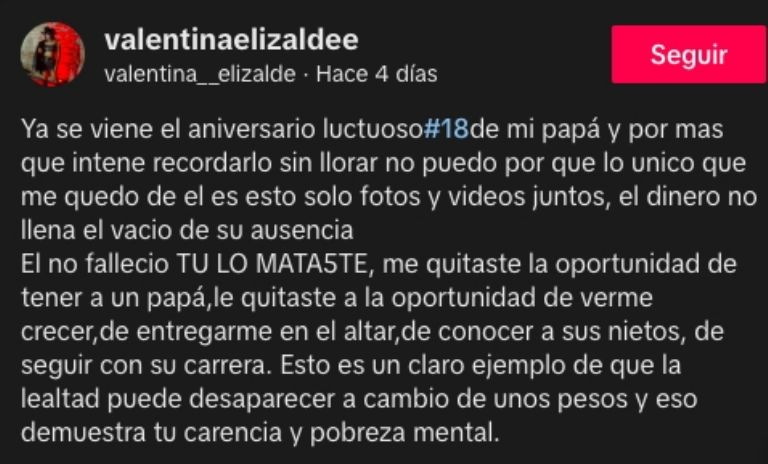The width and height of the screenshot is (768, 464).
Task: Click the phrase 'aniversario luctuoso'
Action: pyautogui.click(x=305, y=129)
